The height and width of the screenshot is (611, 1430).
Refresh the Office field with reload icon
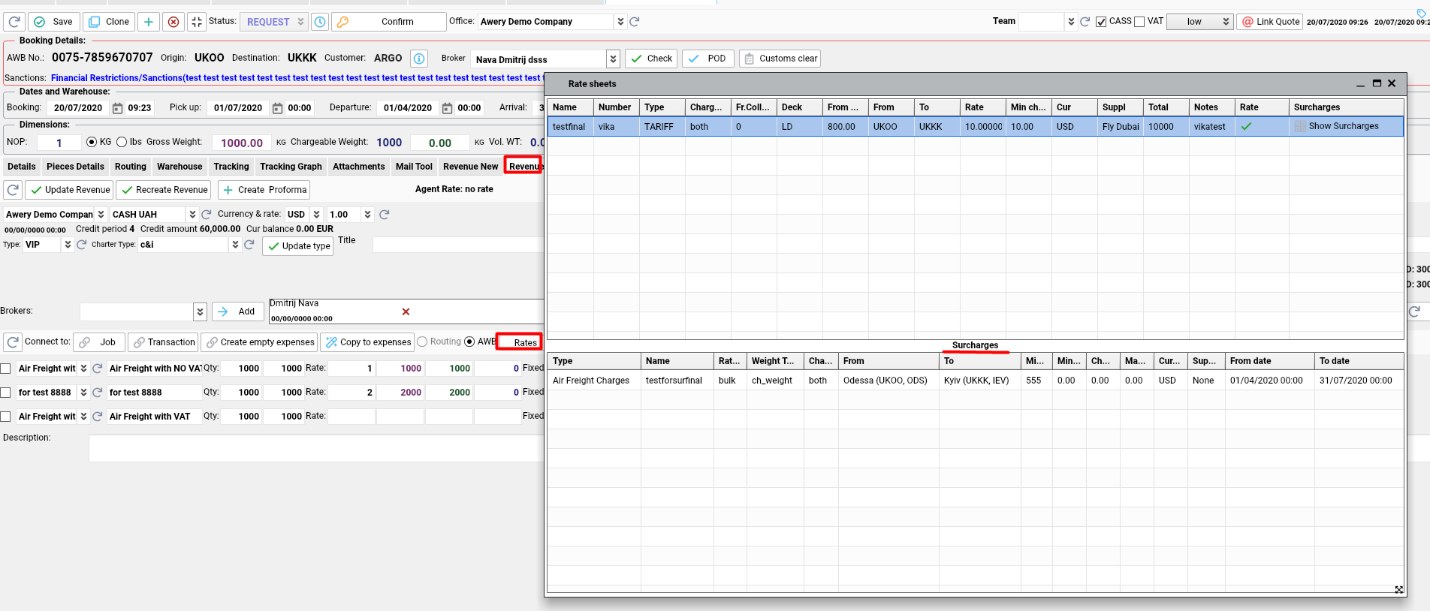pos(634,21)
